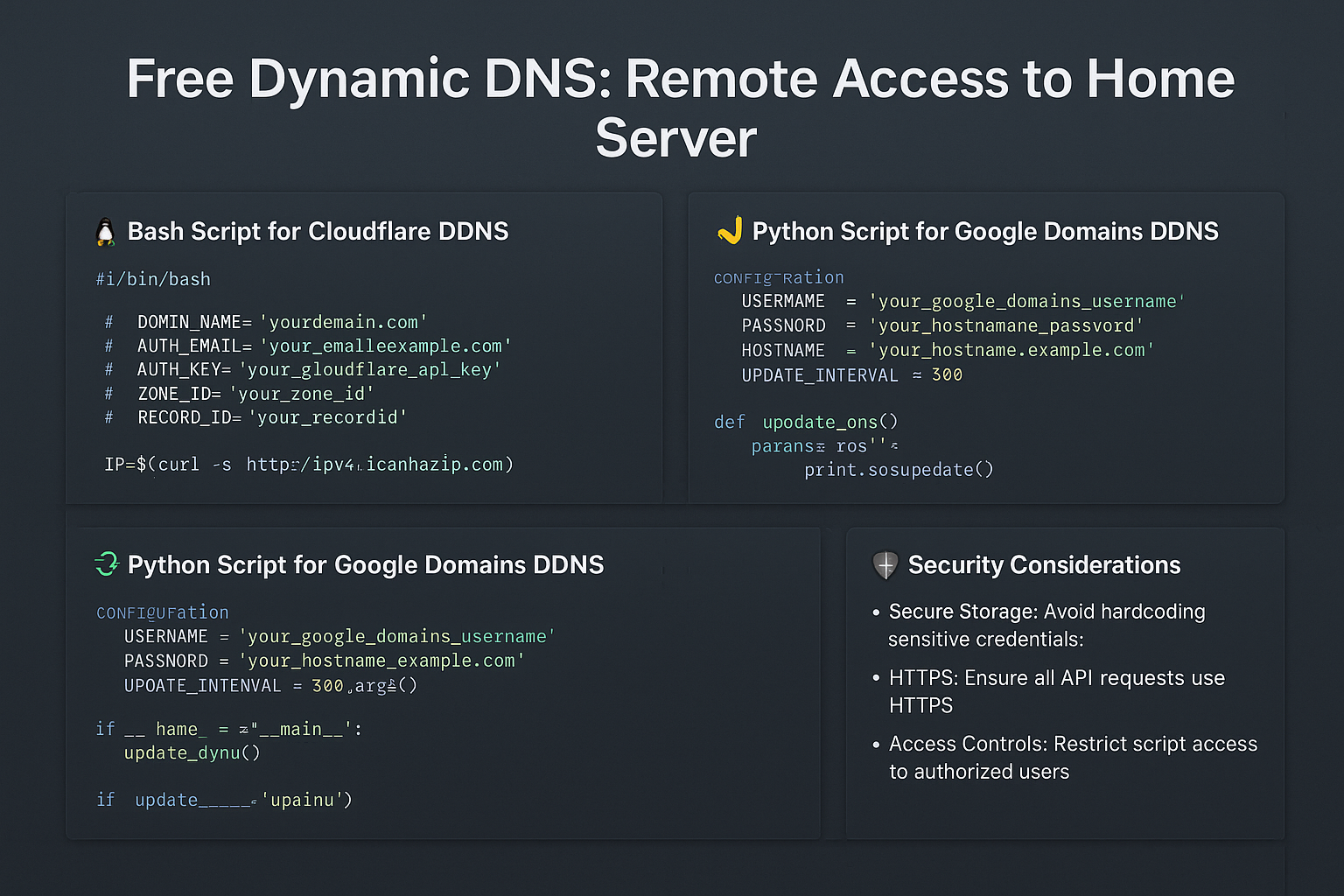Click the green refresh icon beside Python Script

pos(107,564)
